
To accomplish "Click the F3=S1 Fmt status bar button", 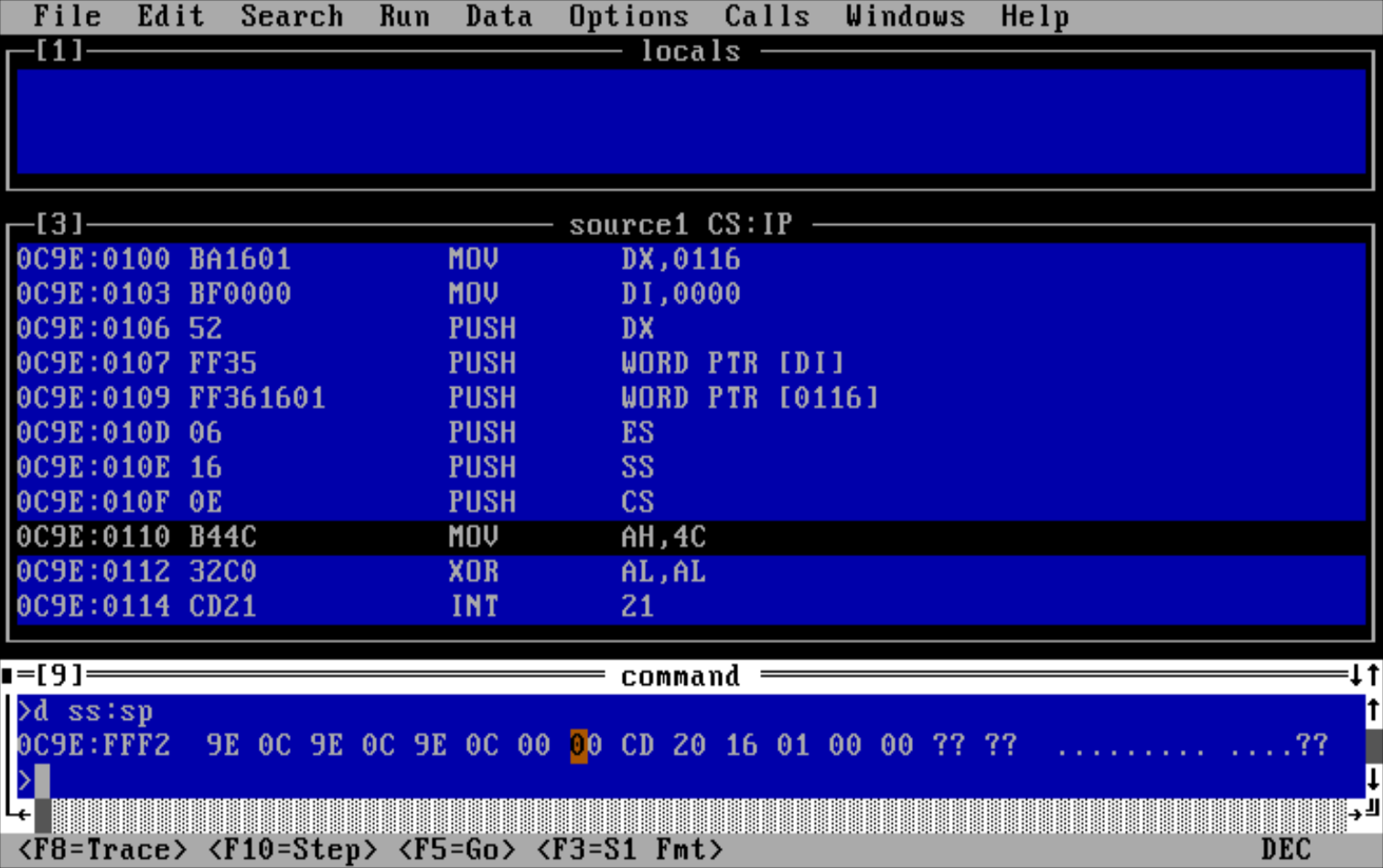I will coord(630,850).
